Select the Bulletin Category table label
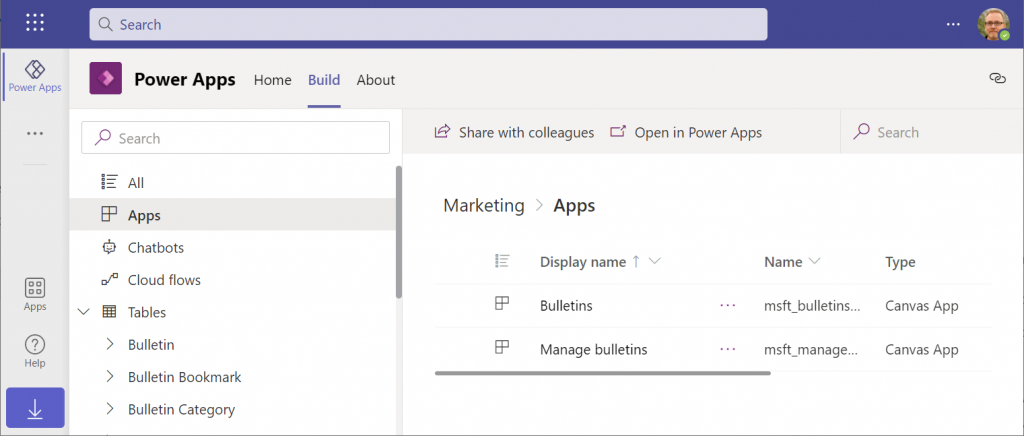Screen dimensions: 1024x436 pos(182,410)
